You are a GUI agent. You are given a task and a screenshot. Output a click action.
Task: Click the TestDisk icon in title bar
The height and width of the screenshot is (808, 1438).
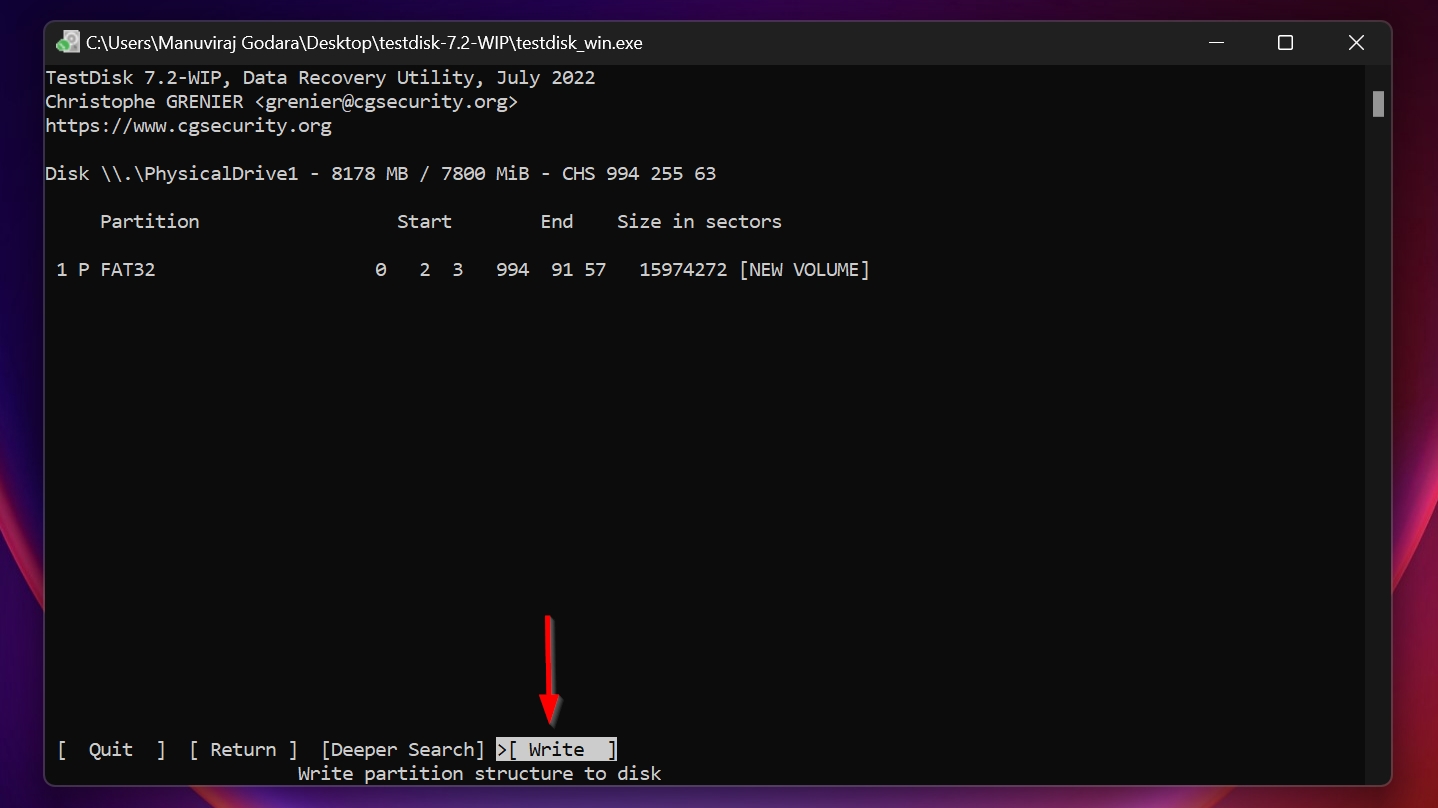[68, 43]
